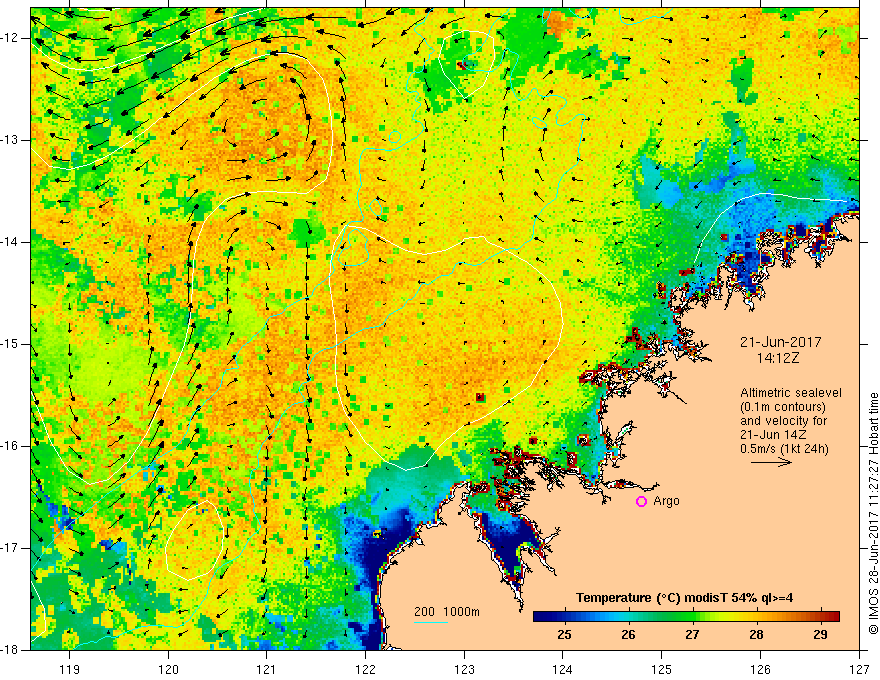Click the 'Temperature (°C) modisT 54% ql>=4' title
The width and height of the screenshot is (880, 680).
click(685, 598)
